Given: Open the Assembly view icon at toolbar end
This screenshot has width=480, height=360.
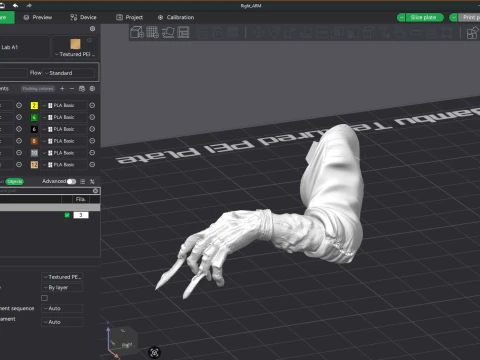Looking at the screenshot, I should pyautogui.click(x=472, y=33).
